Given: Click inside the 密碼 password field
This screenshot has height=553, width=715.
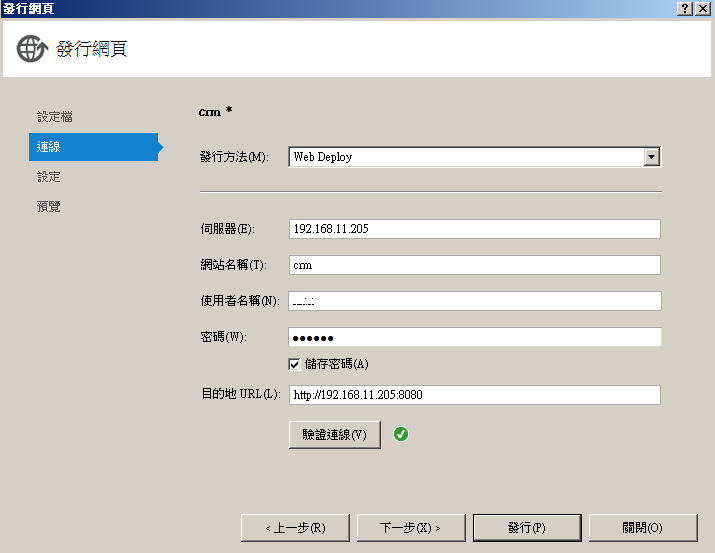Looking at the screenshot, I should (474, 337).
